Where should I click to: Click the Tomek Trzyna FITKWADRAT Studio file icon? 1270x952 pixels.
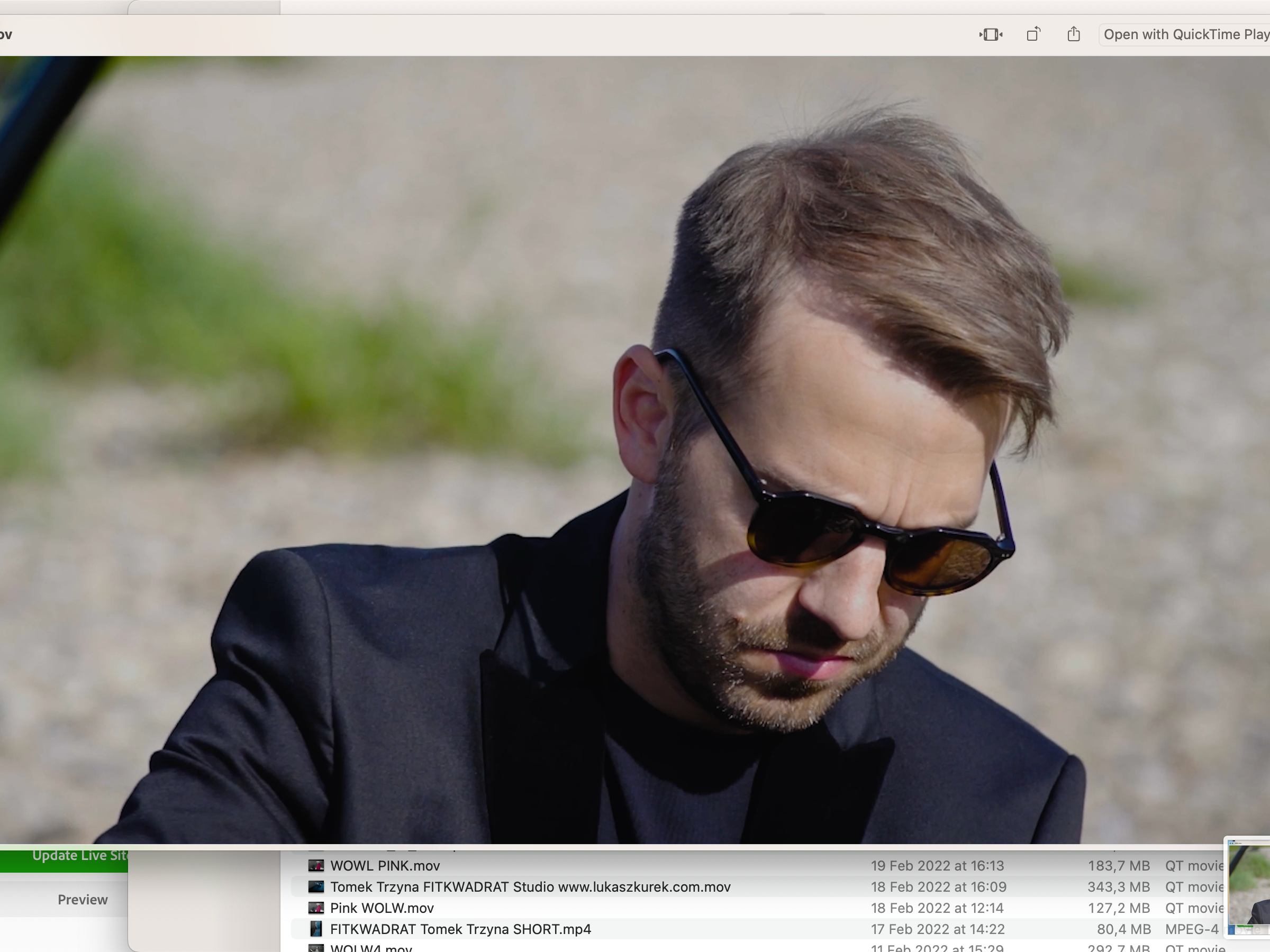pos(316,886)
